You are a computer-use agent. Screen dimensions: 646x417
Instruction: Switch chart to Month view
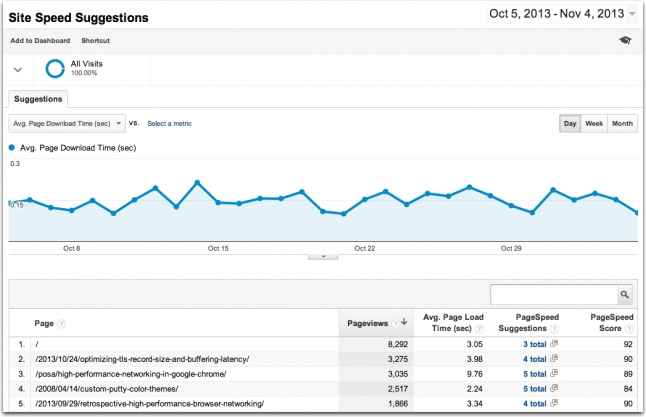(x=622, y=124)
